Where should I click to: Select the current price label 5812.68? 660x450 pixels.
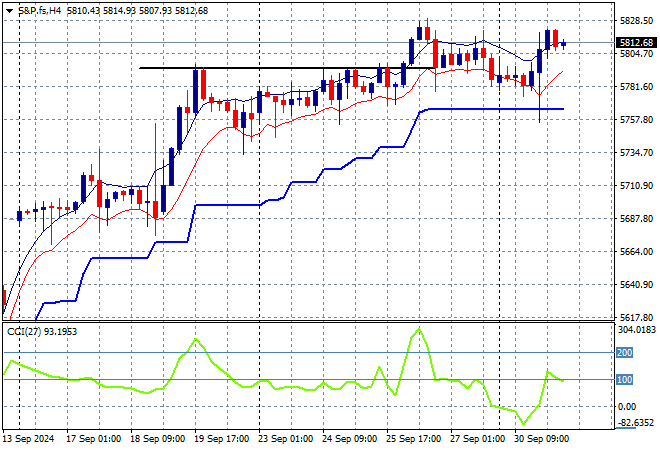coord(636,43)
